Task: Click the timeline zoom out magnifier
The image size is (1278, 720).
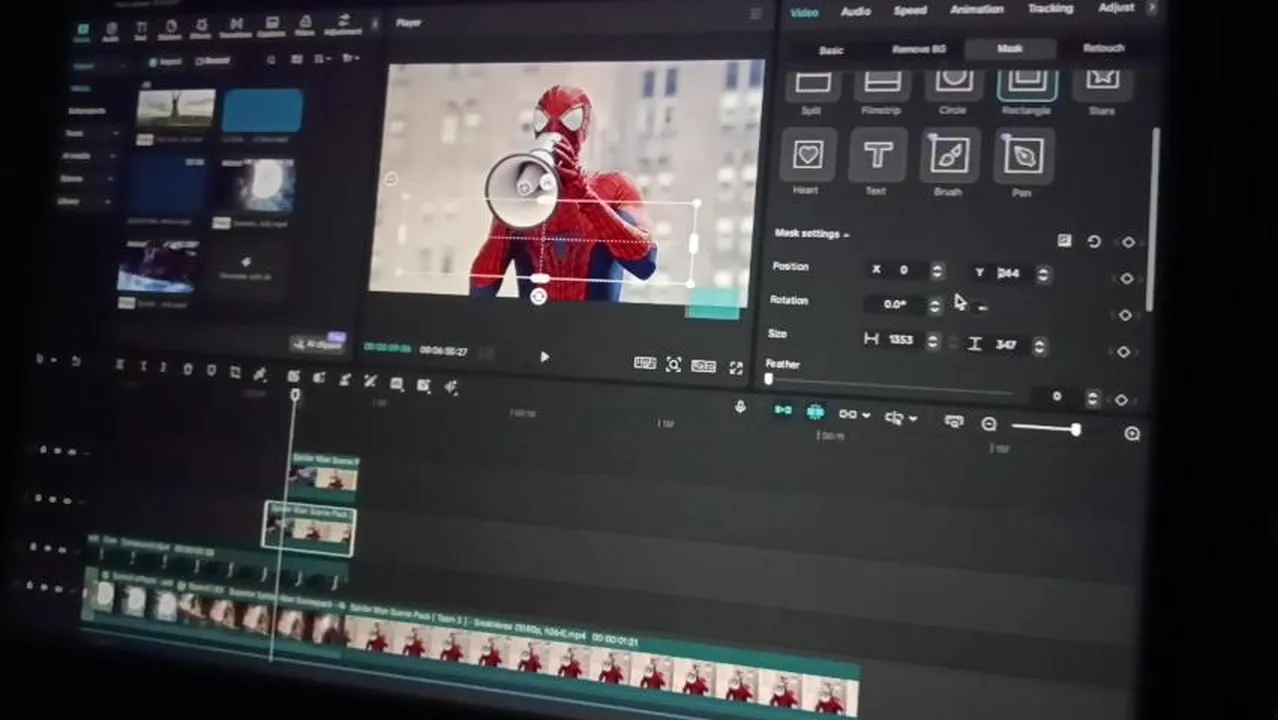Action: click(989, 424)
